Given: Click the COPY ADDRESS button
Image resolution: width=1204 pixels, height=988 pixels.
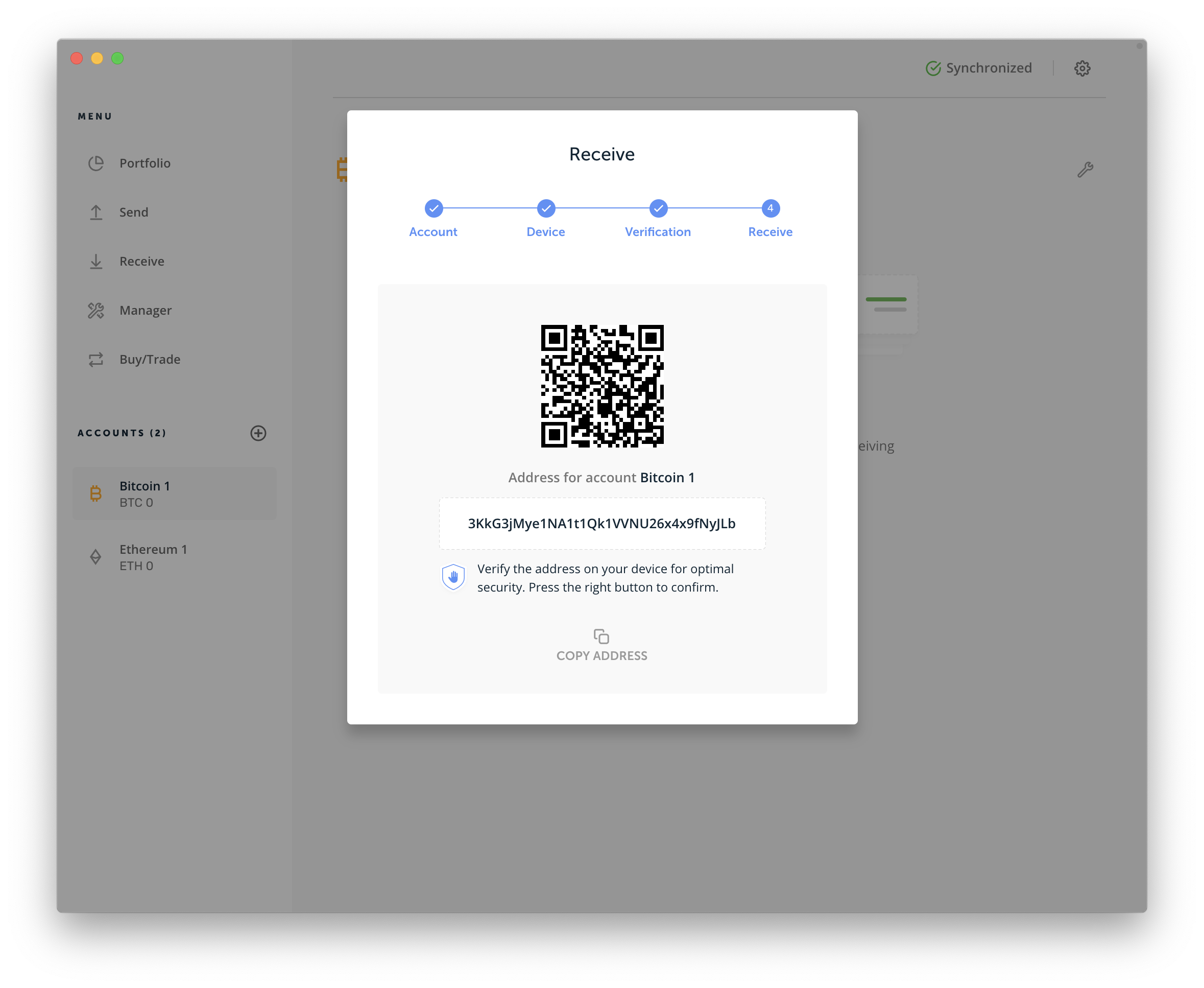Looking at the screenshot, I should tap(601, 645).
